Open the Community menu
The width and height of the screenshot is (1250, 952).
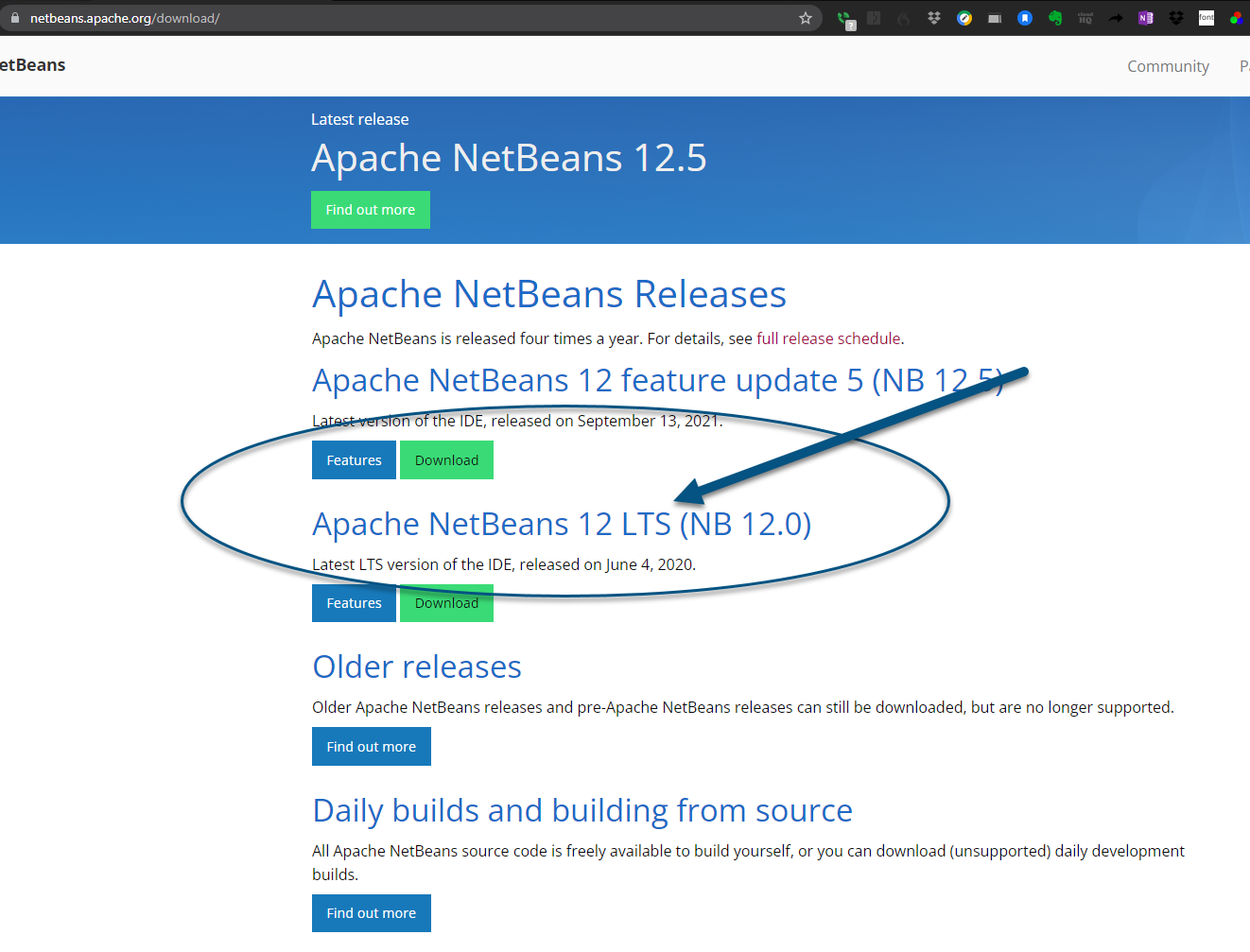(x=1168, y=66)
